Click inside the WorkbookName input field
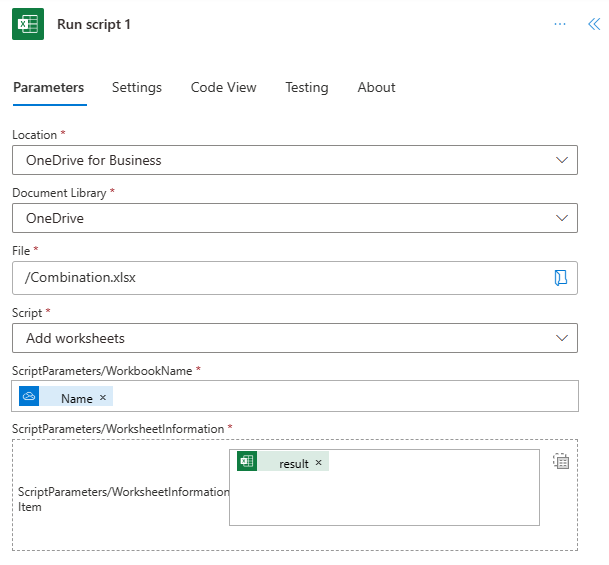This screenshot has height=565, width=609. point(340,397)
